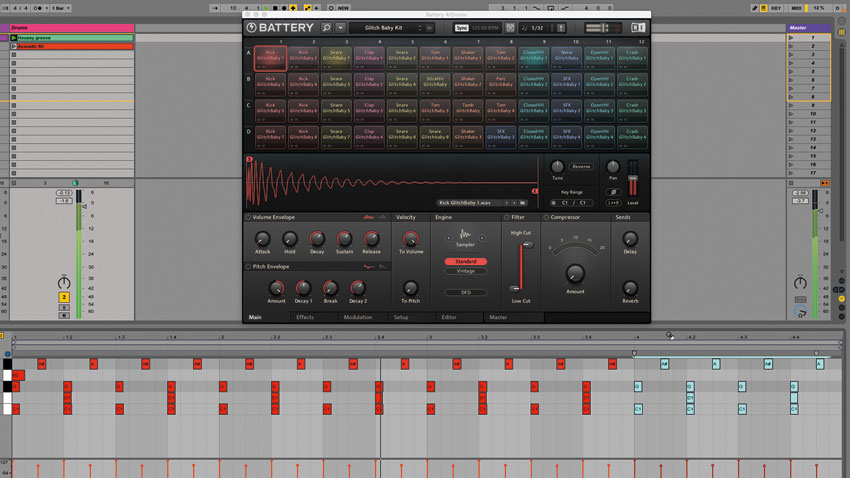Image resolution: width=850 pixels, height=478 pixels.
Task: Click the master panic exclamation icon
Action: tap(561, 28)
